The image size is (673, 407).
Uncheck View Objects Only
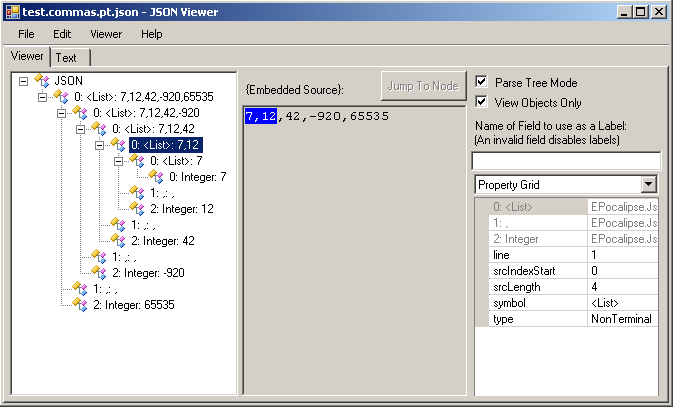482,101
